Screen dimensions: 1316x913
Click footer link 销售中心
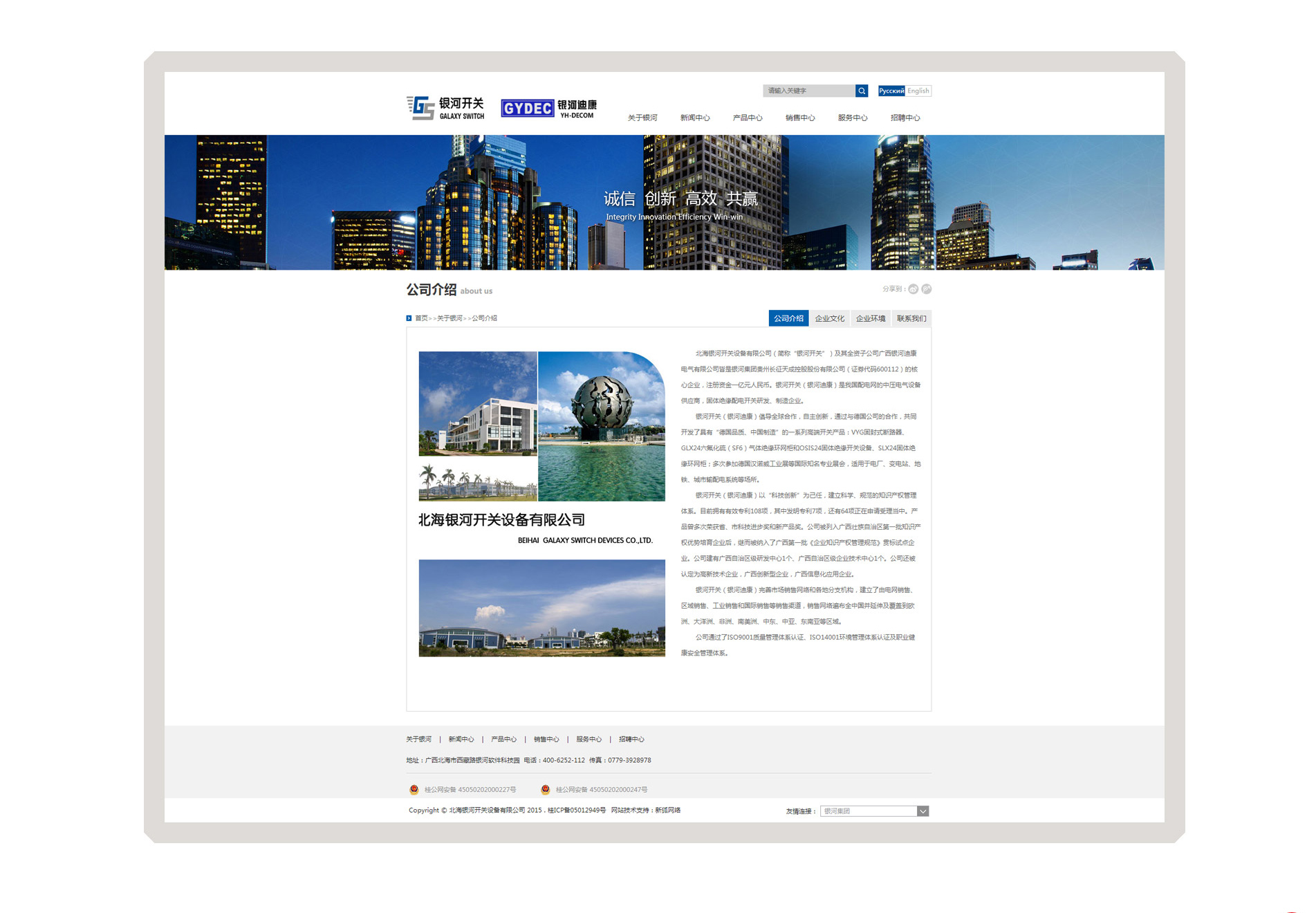click(x=546, y=739)
